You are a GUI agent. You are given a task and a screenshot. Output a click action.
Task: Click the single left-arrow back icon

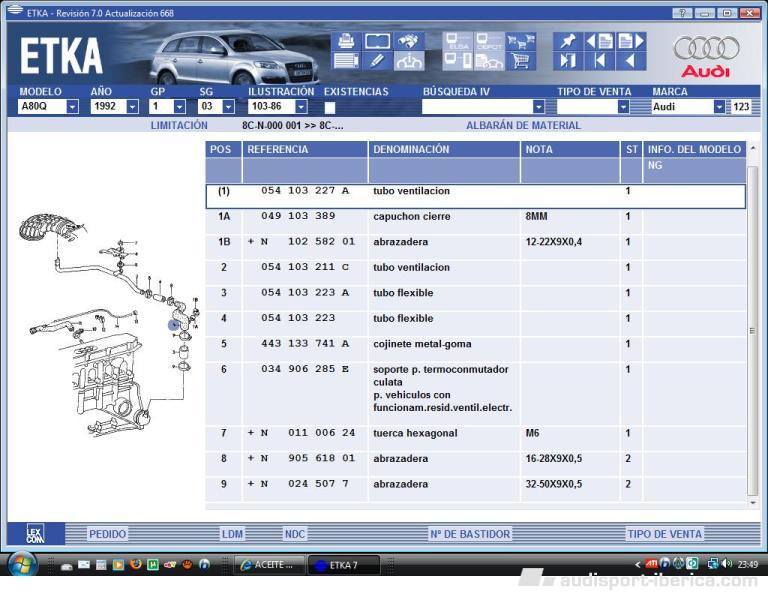click(x=631, y=61)
